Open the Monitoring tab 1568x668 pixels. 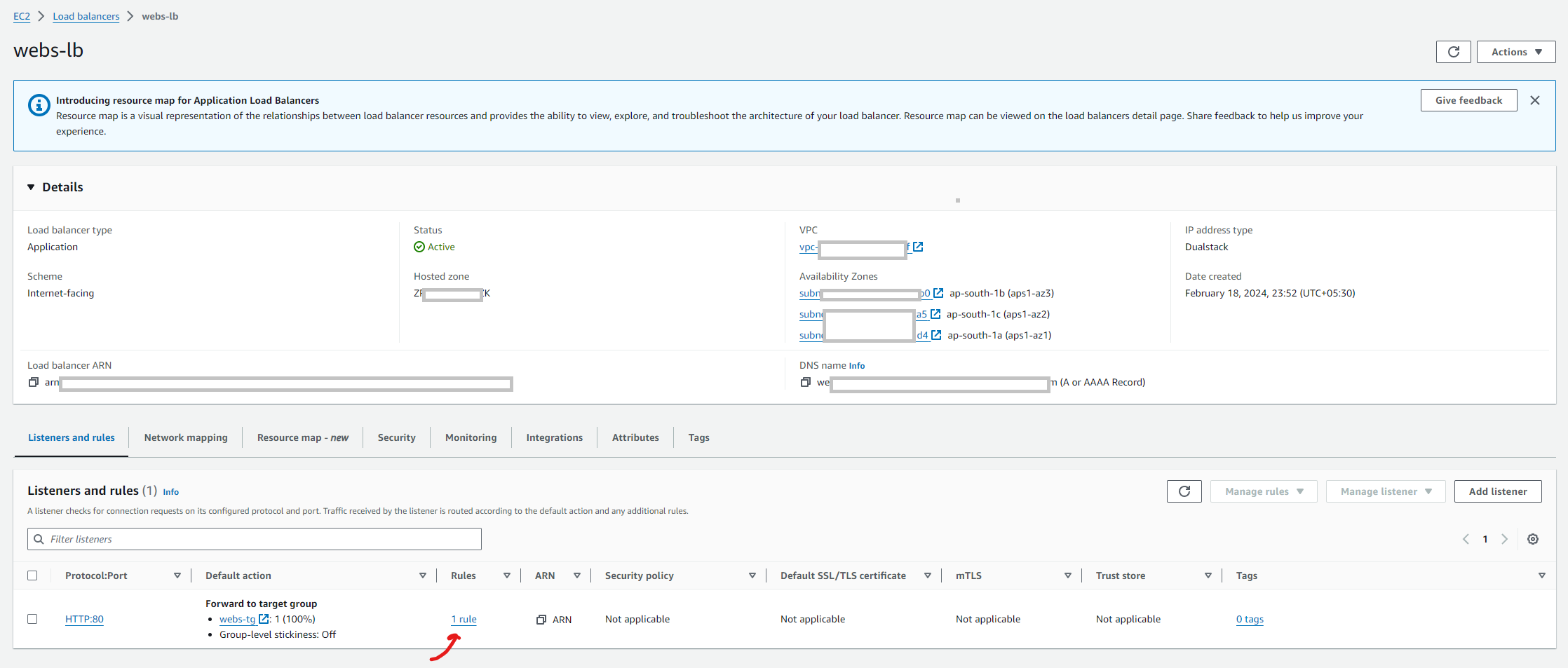tap(471, 437)
